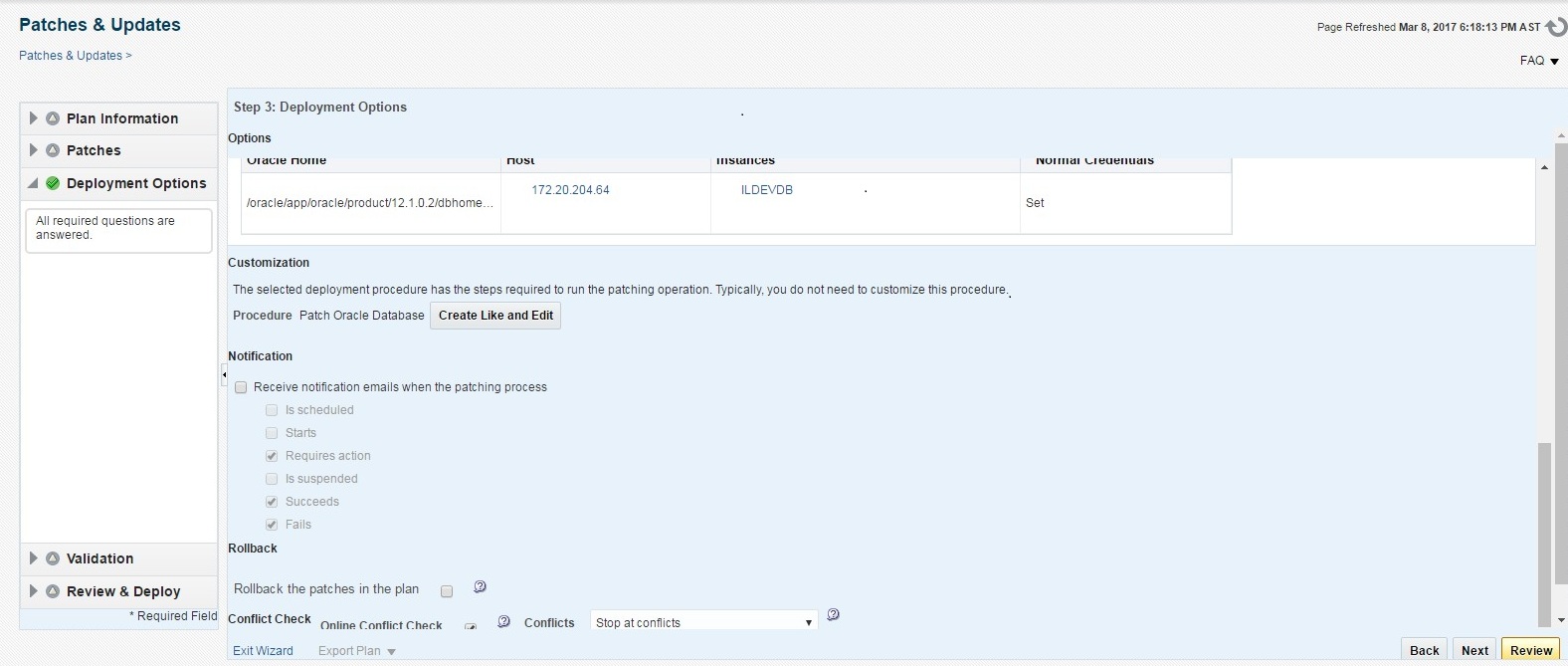Click status icon beside Validation step
The height and width of the screenshot is (666, 1568).
click(x=53, y=558)
